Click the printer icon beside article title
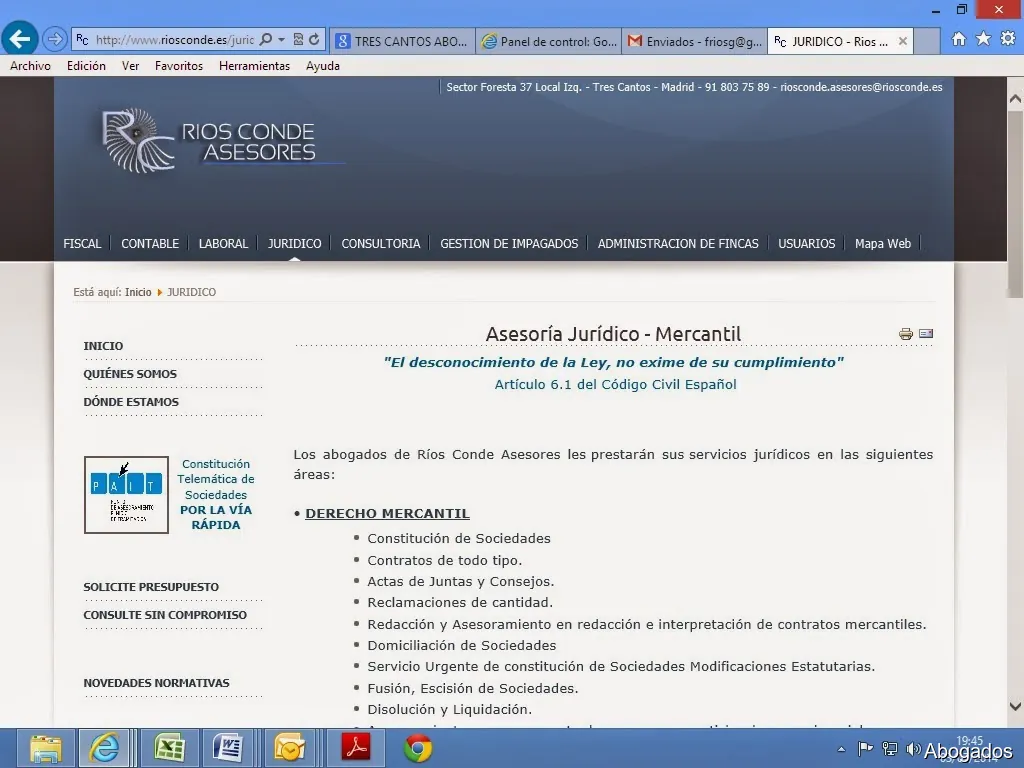This screenshot has width=1024, height=768. click(x=906, y=334)
